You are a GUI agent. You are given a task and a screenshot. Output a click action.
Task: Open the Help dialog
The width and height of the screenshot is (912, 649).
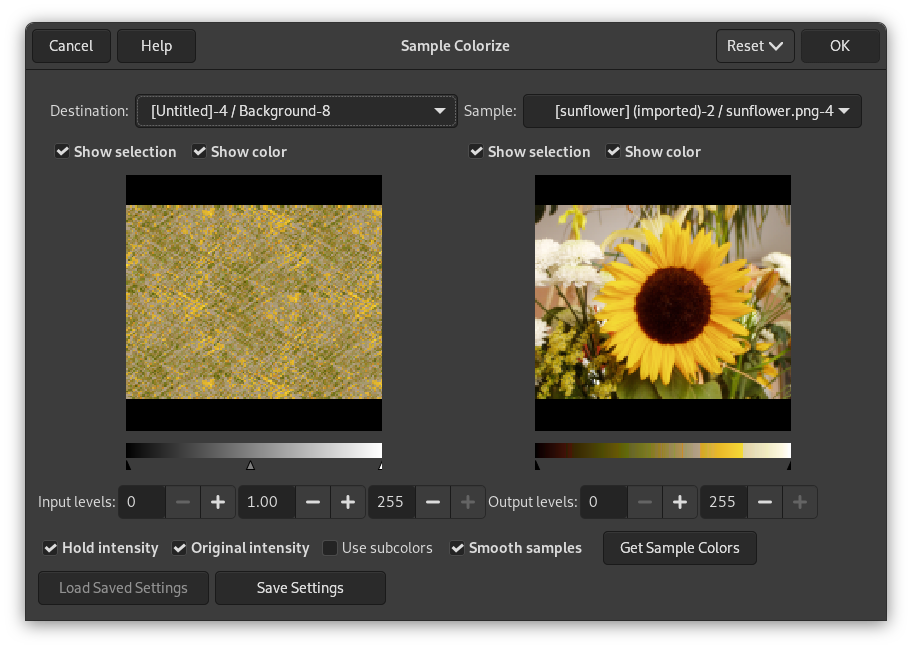click(156, 45)
